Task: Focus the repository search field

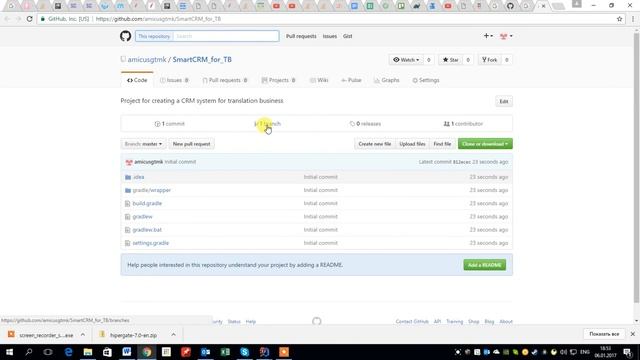Action: (226, 36)
